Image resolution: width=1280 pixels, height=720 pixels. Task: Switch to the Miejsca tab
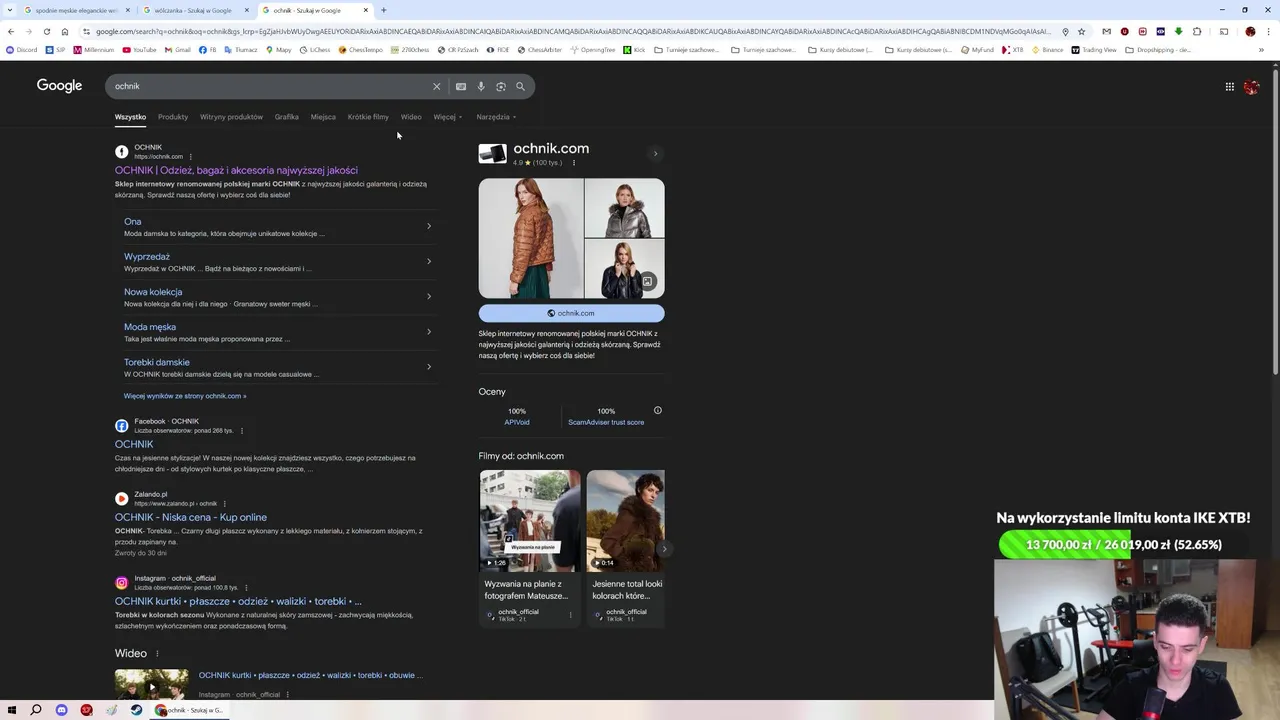[323, 117]
